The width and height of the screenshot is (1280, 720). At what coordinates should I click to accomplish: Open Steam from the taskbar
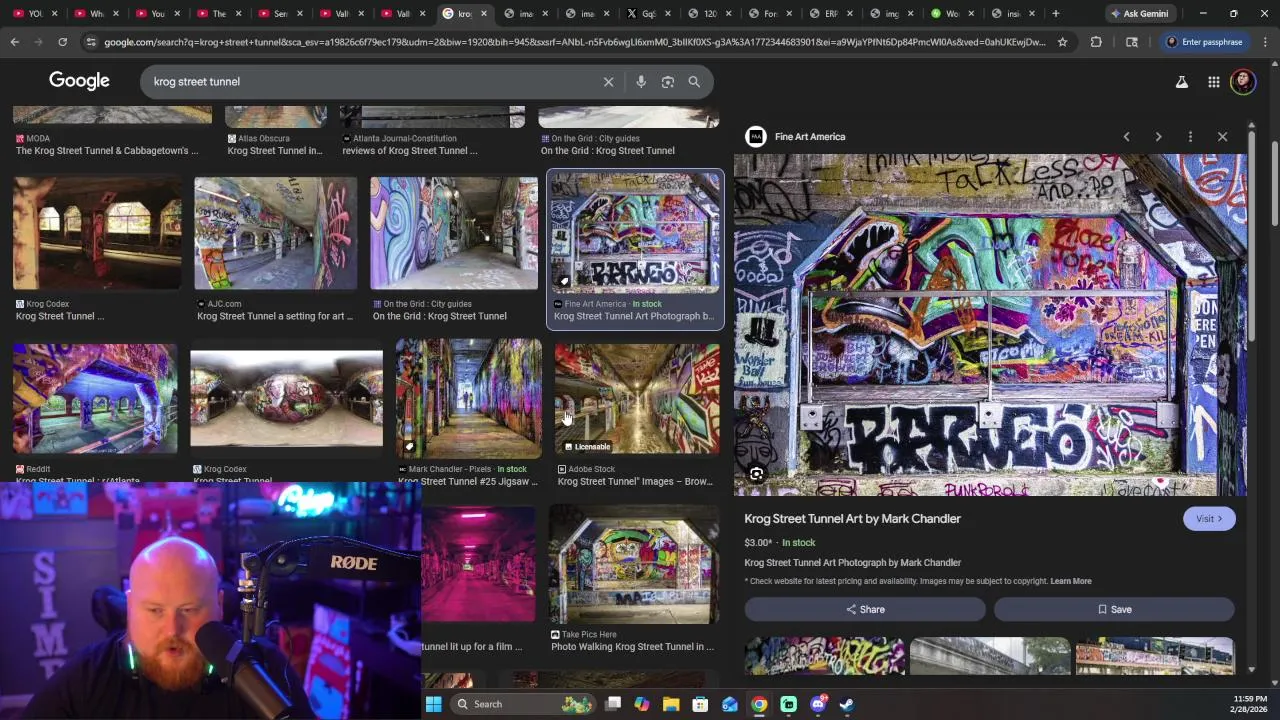point(847,704)
